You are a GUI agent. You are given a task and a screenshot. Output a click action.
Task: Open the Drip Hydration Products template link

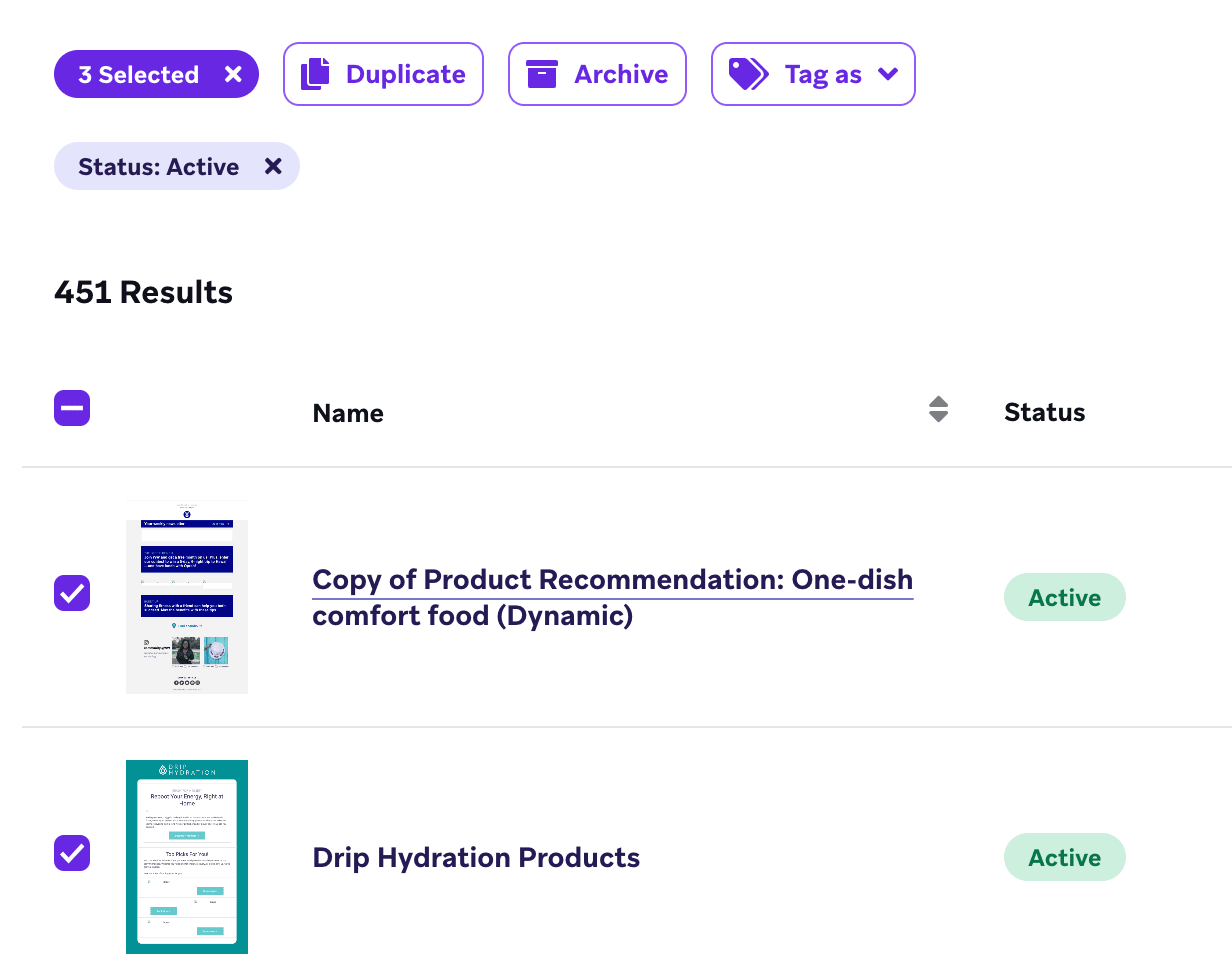point(476,858)
